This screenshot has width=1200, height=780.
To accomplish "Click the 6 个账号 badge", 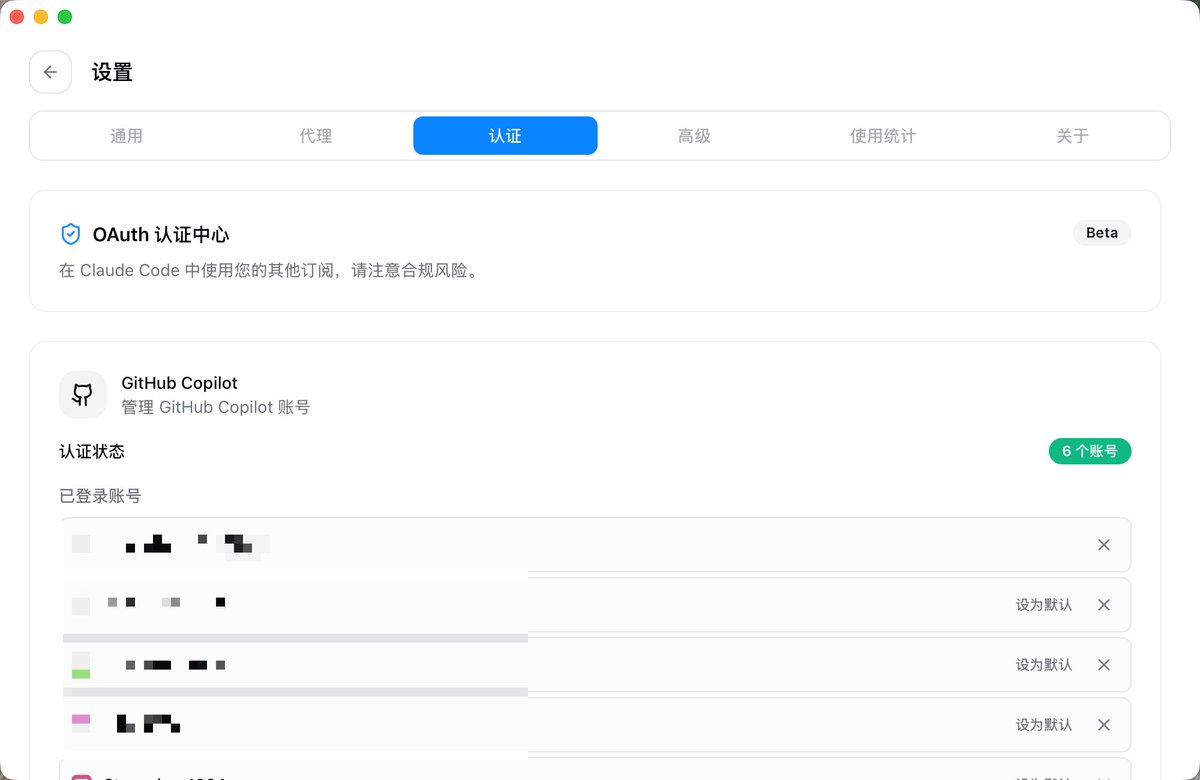I will [x=1090, y=451].
